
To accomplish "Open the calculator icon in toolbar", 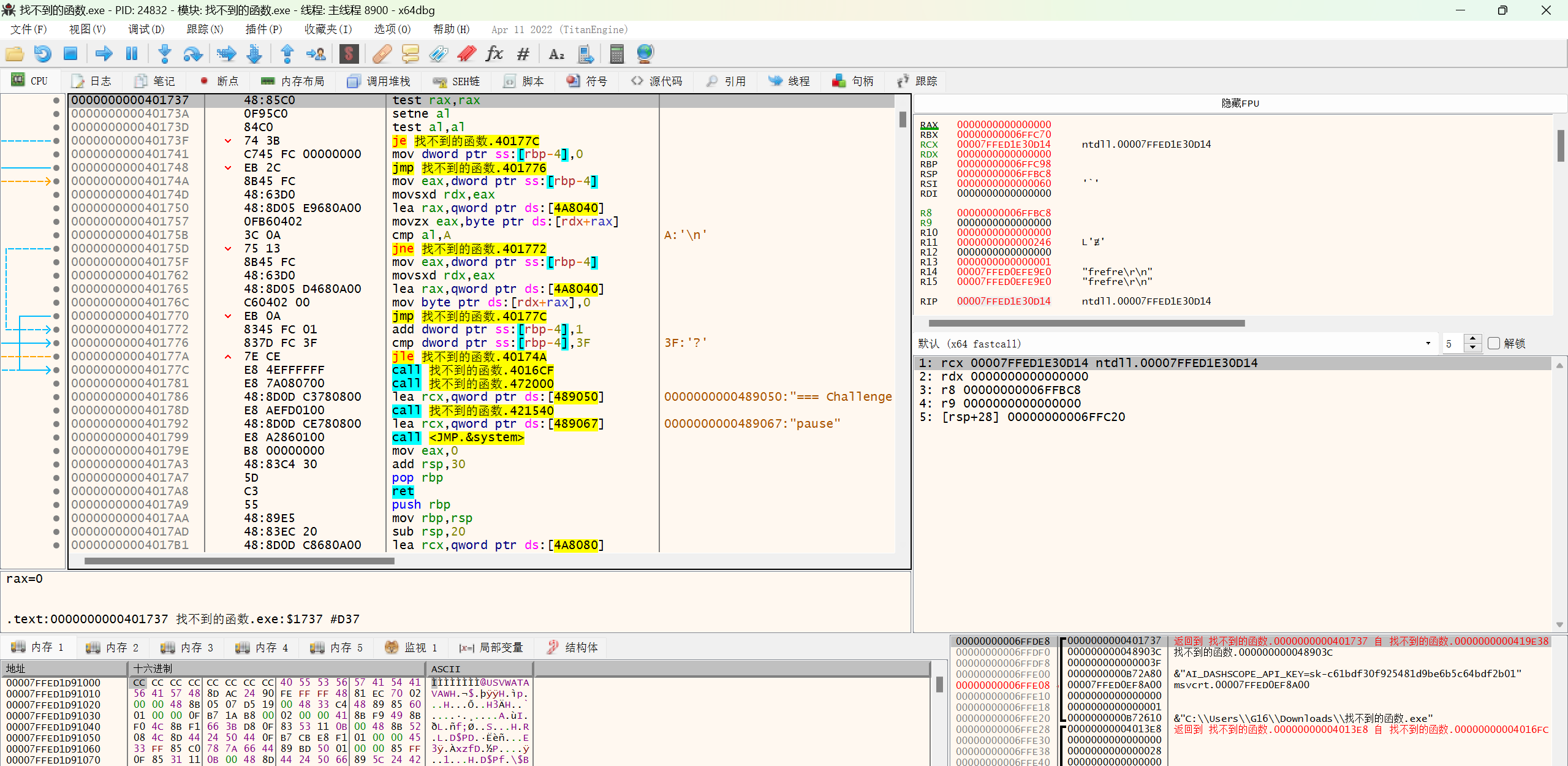I will tap(616, 54).
